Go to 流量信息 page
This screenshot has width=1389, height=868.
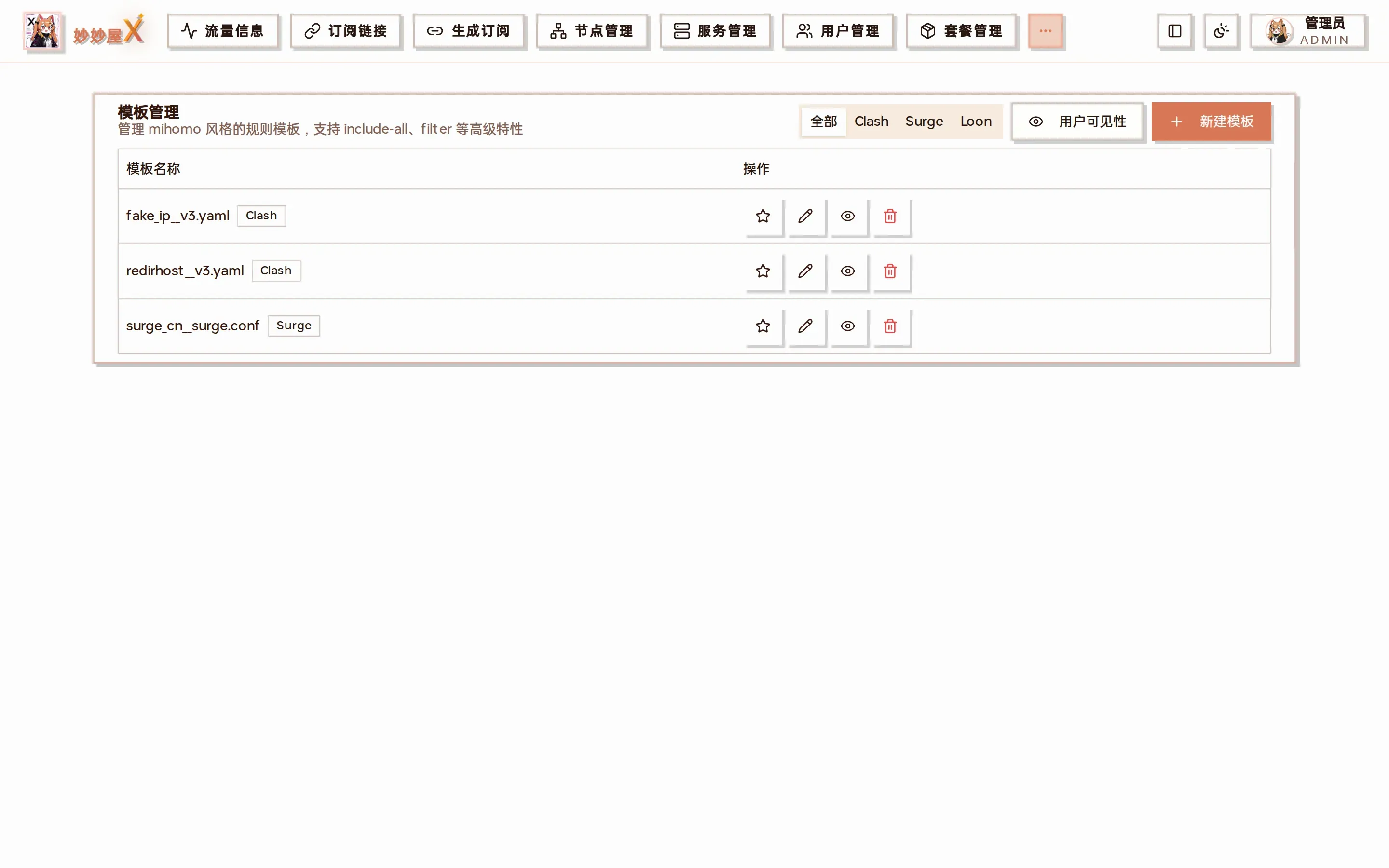(x=223, y=31)
